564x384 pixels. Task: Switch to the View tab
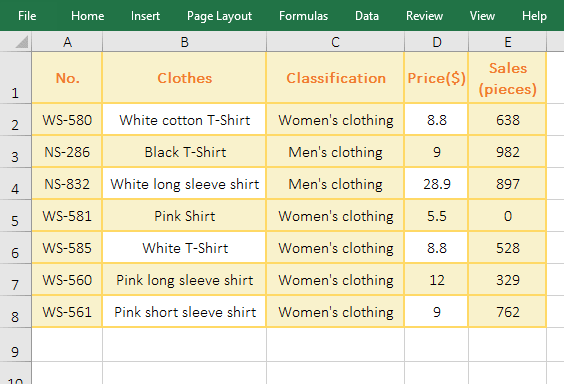pyautogui.click(x=482, y=16)
